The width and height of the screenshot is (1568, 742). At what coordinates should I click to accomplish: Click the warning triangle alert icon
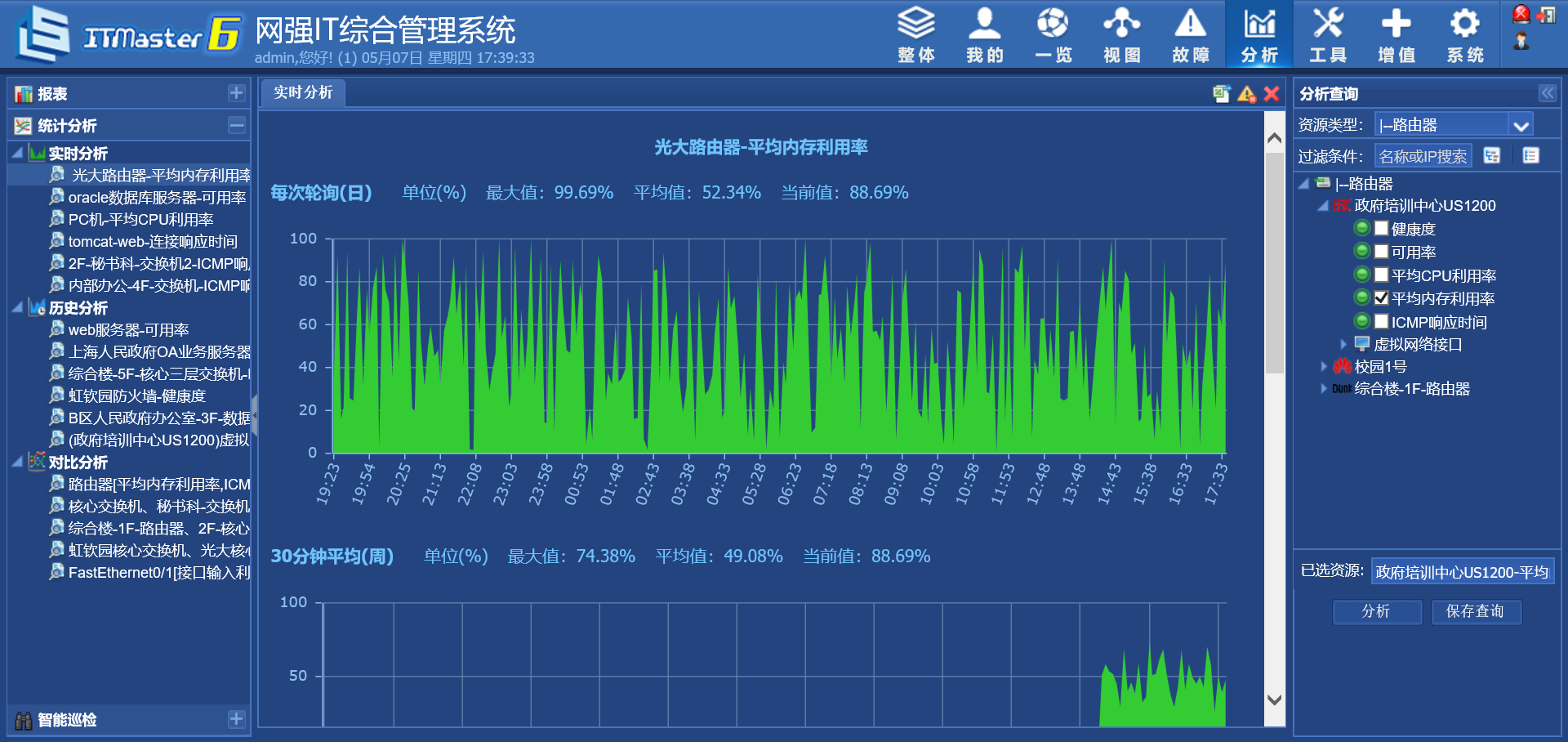coord(1246,94)
